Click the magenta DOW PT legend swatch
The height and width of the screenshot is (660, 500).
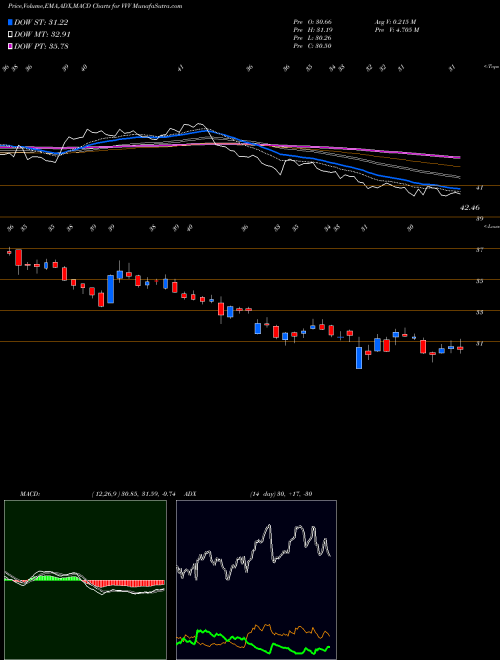[x=10, y=46]
